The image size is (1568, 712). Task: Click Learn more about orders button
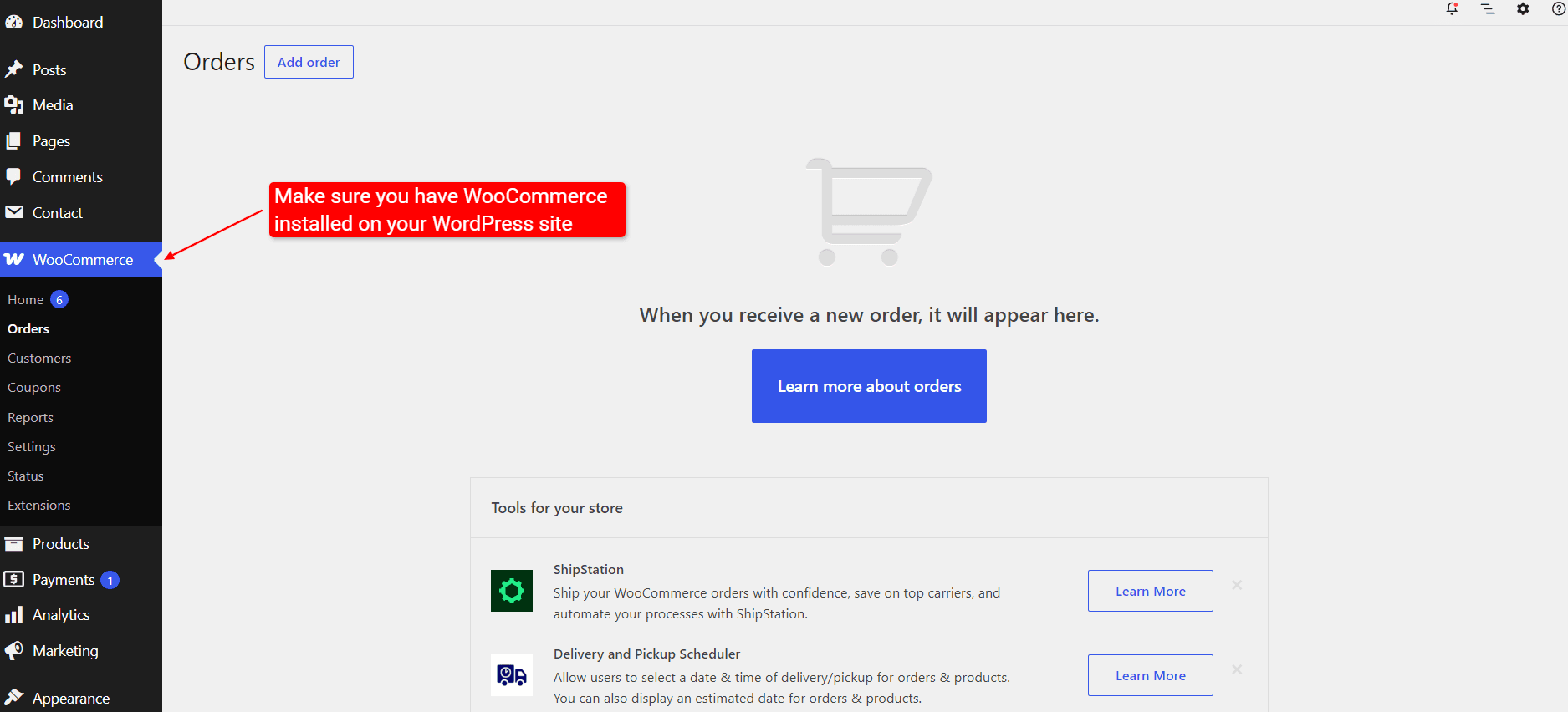[x=869, y=386]
